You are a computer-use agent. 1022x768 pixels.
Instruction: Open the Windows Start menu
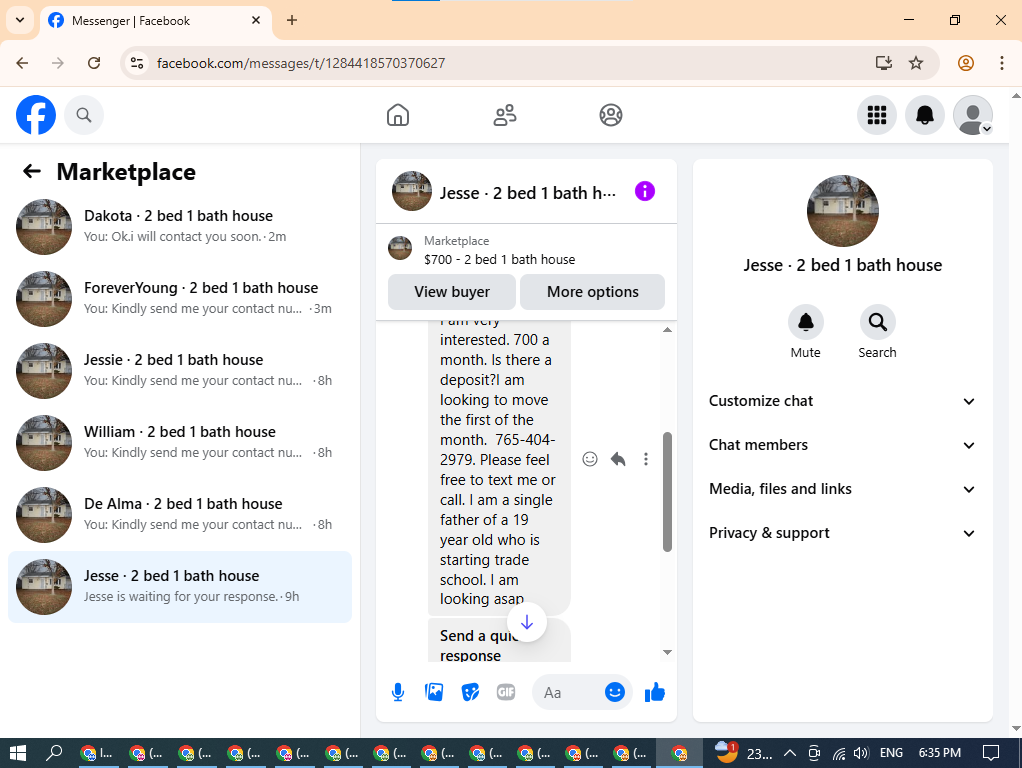coord(18,754)
